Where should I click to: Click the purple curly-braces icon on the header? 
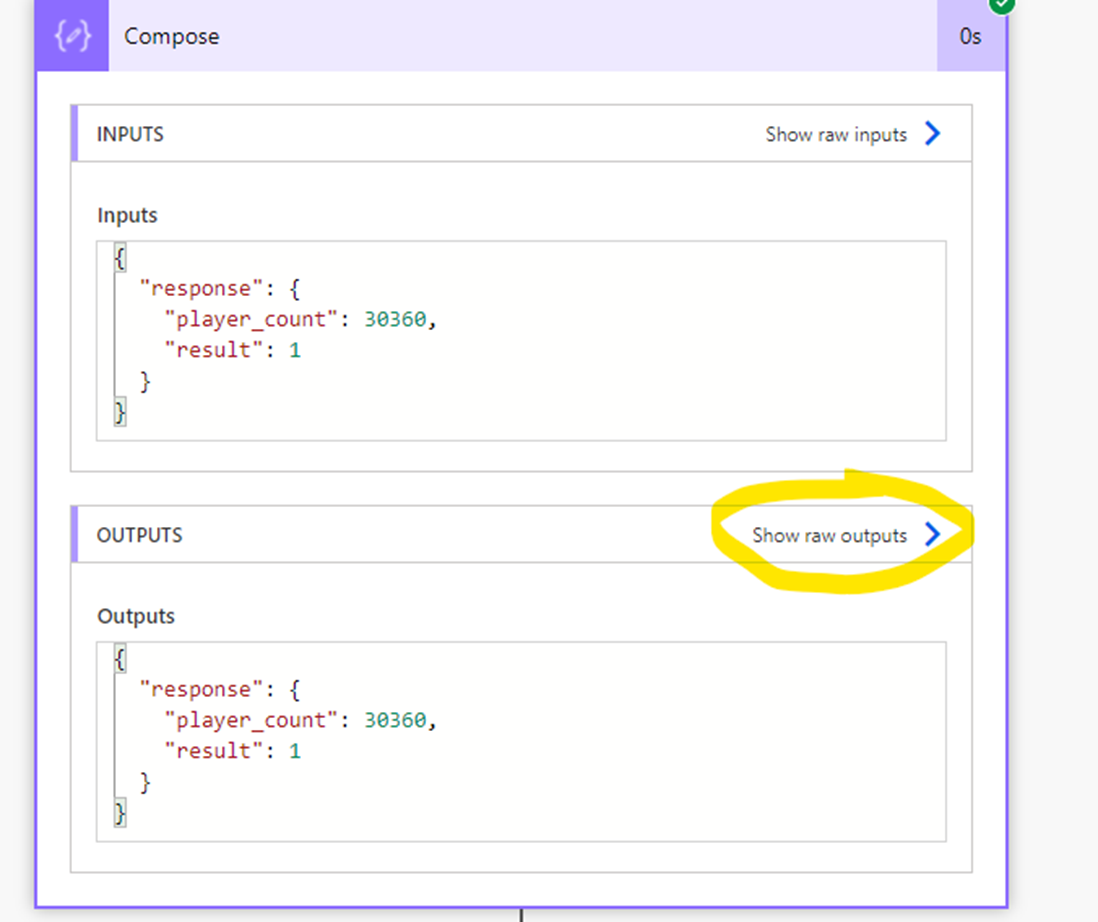point(71,36)
